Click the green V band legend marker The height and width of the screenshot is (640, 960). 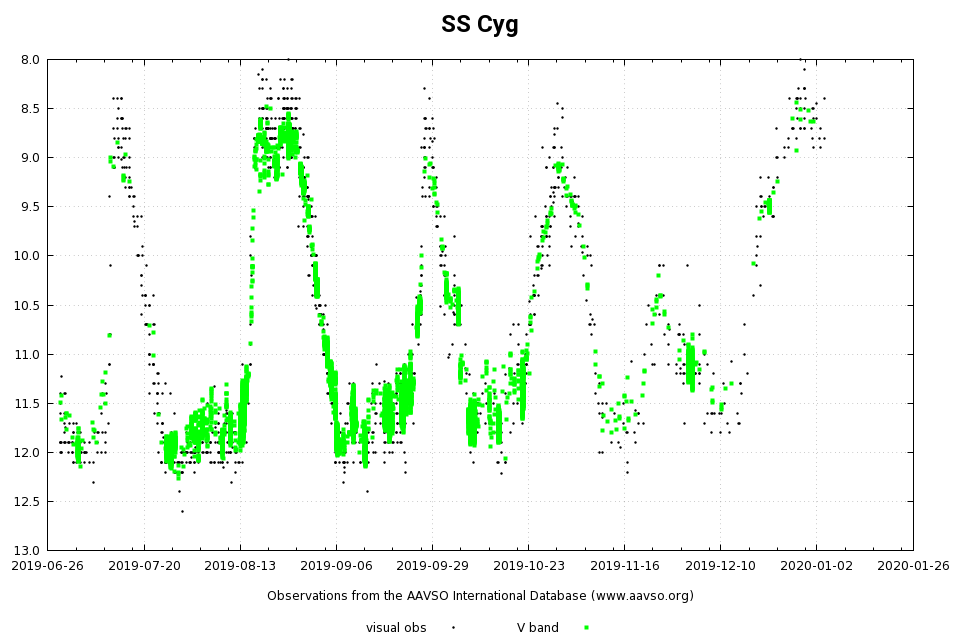[x=586, y=627]
